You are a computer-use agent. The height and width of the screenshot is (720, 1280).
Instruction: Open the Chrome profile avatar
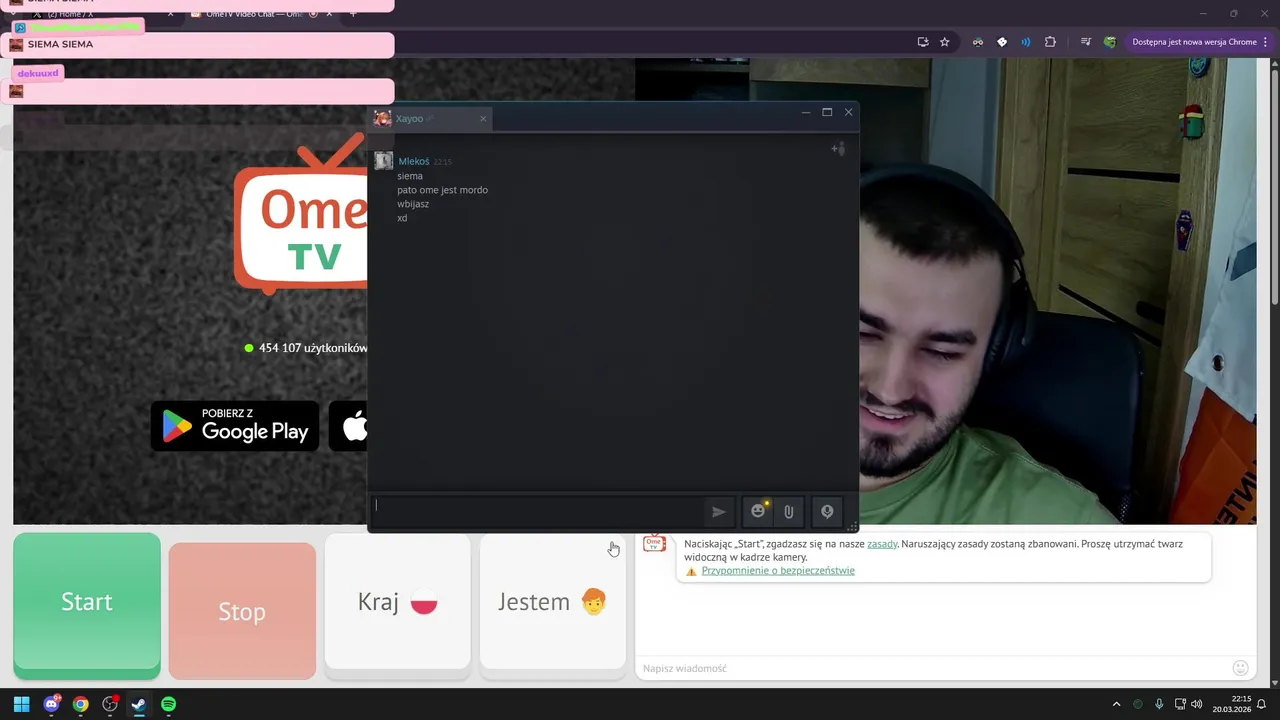coord(1110,42)
